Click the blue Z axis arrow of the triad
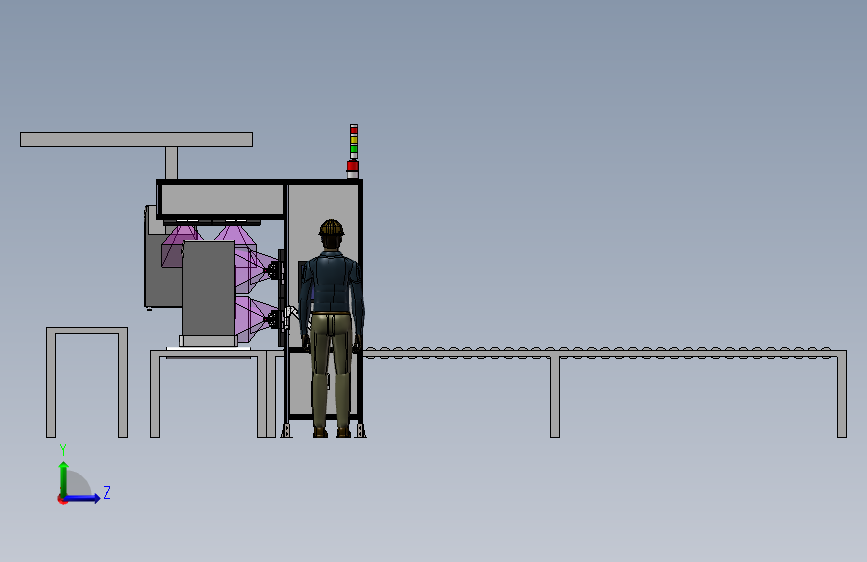This screenshot has width=867, height=562. tap(83, 498)
